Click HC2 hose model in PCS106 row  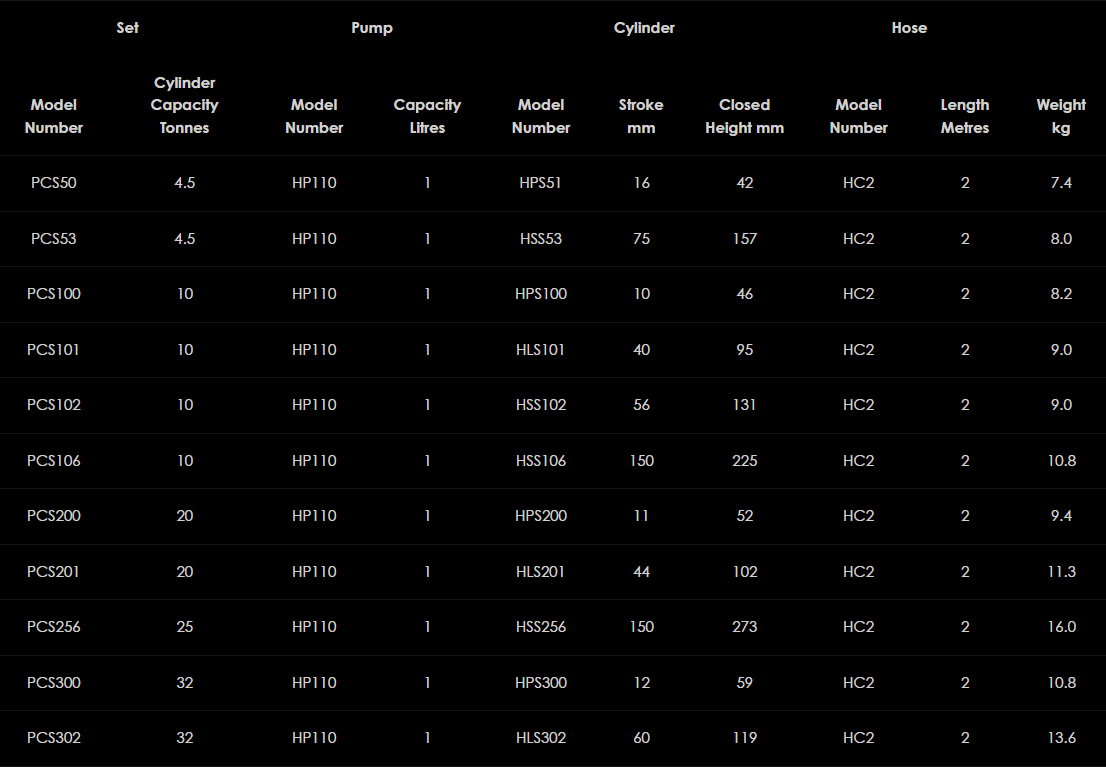tap(858, 461)
